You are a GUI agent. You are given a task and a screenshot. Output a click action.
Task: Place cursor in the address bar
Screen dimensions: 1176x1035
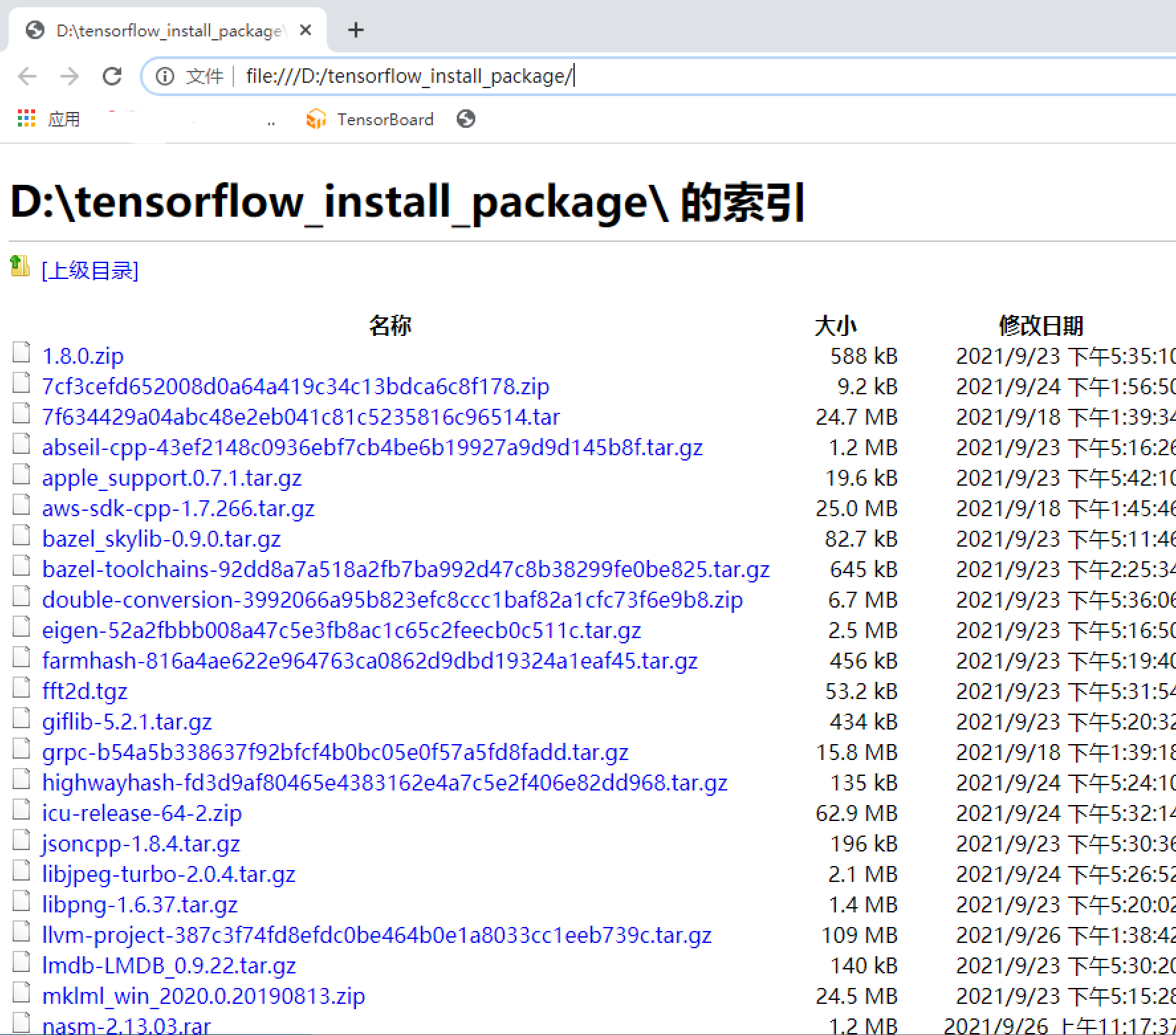point(597,76)
